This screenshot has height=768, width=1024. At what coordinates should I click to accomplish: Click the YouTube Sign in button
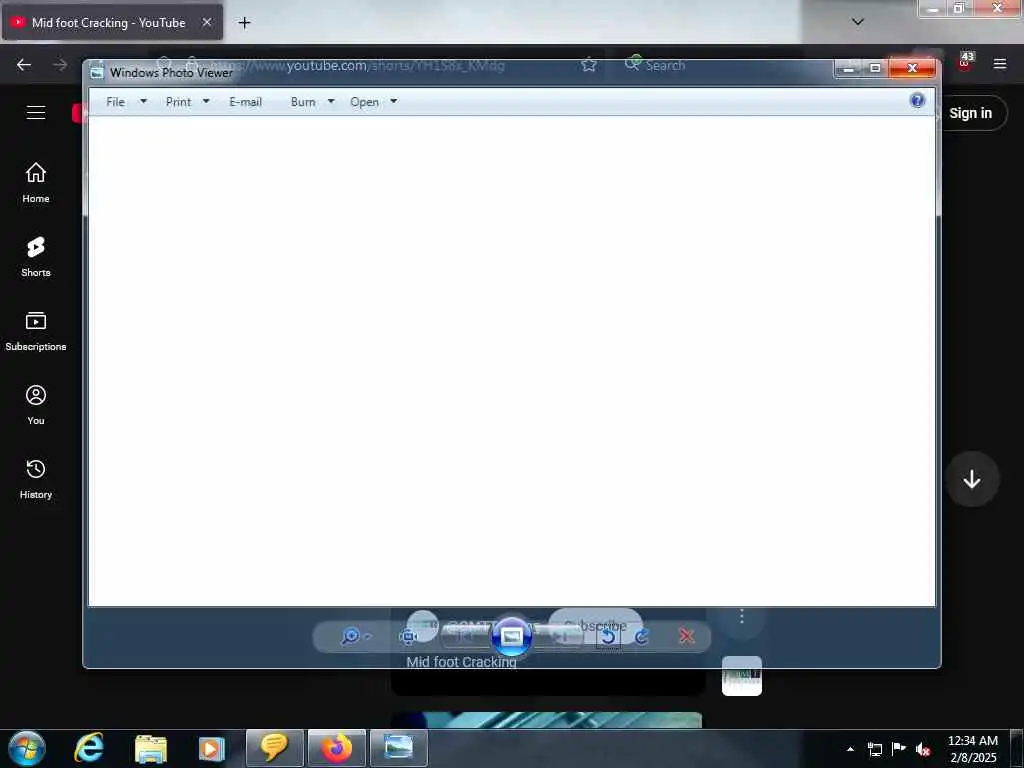pyautogui.click(x=973, y=113)
